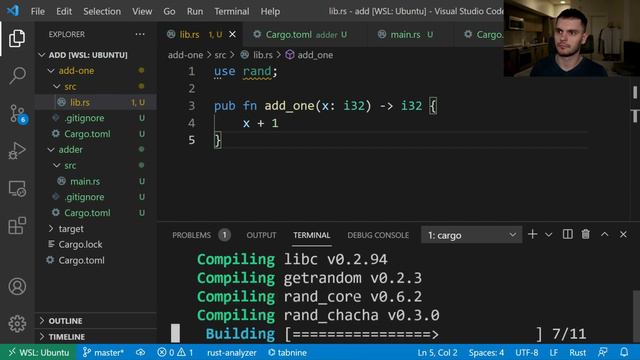
Task: Open the Edit menu
Action: point(64,11)
